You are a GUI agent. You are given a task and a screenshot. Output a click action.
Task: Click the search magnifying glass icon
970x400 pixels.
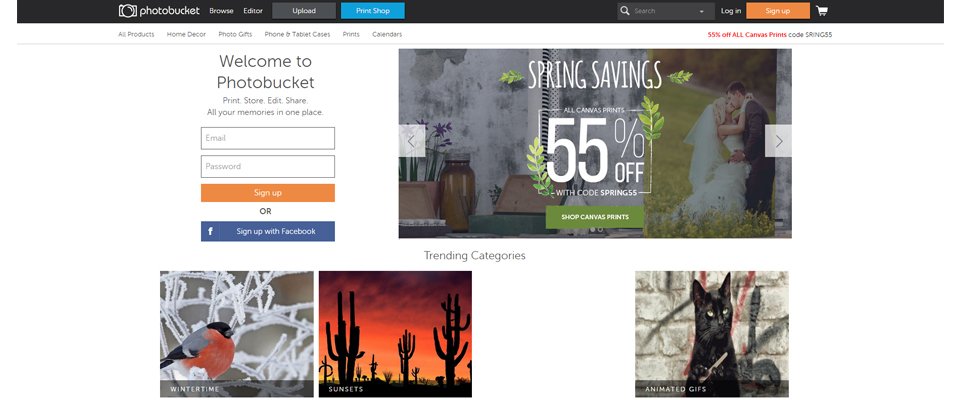click(625, 11)
